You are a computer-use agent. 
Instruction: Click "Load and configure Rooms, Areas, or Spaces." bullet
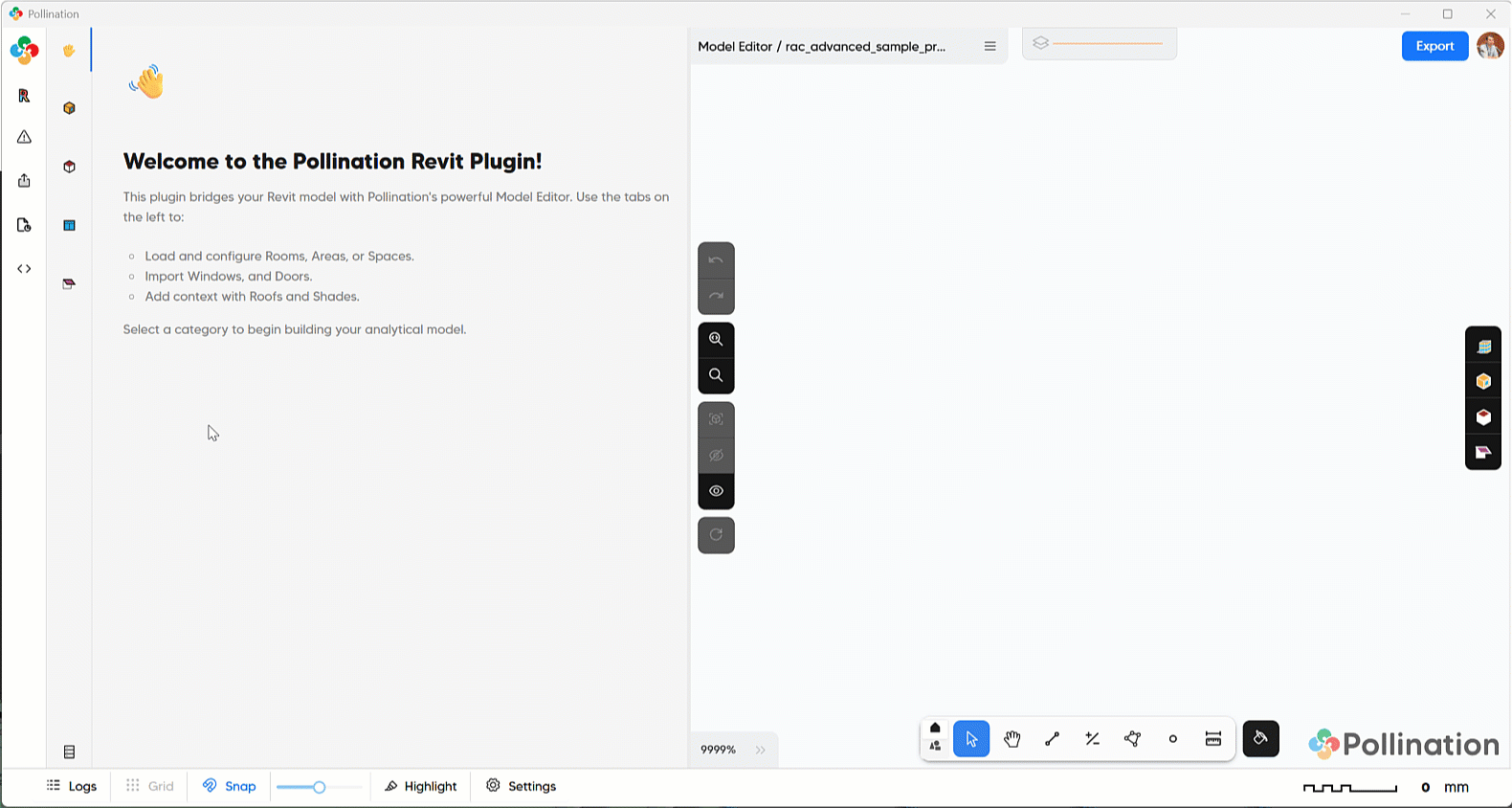(x=279, y=257)
